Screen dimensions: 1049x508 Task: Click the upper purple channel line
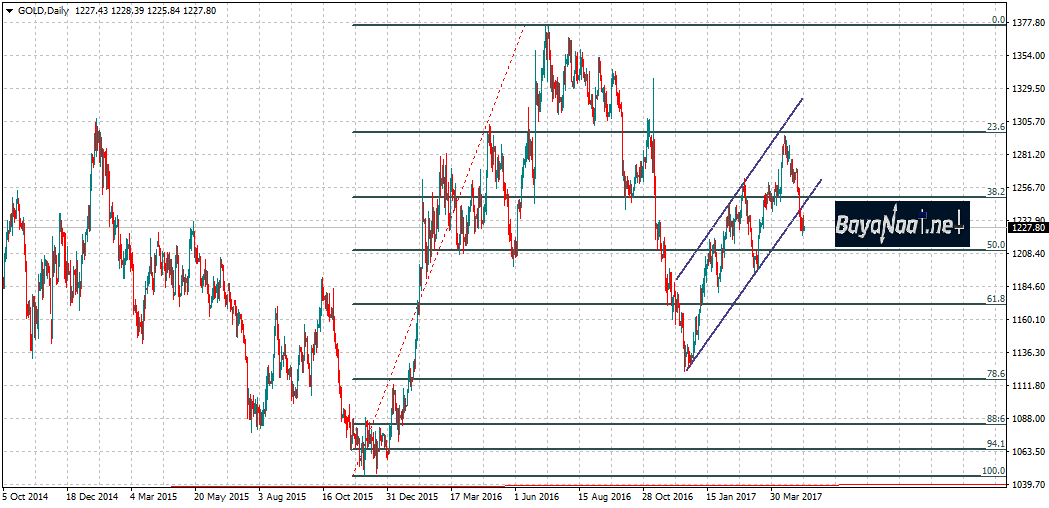(740, 189)
